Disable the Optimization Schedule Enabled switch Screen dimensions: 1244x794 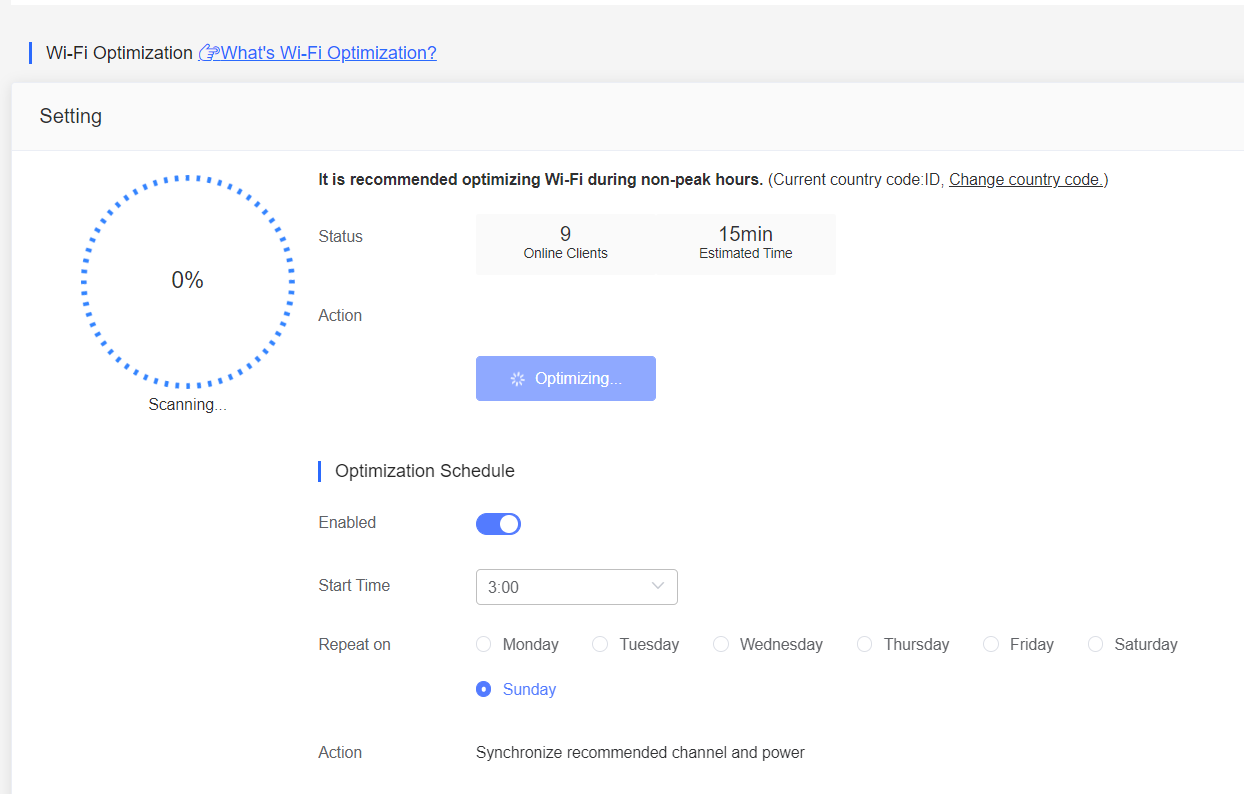498,524
